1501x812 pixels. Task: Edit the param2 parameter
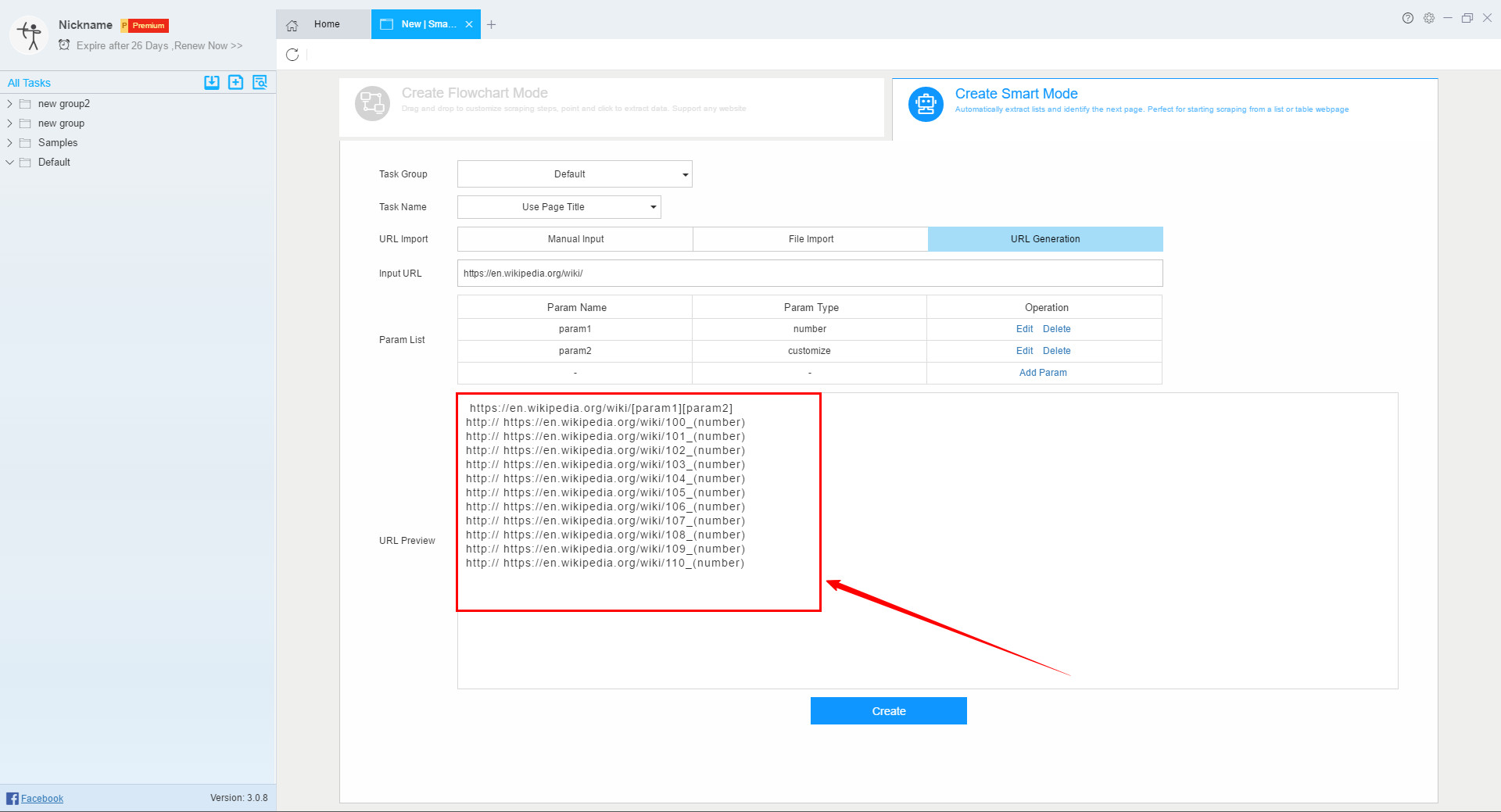[1024, 351]
